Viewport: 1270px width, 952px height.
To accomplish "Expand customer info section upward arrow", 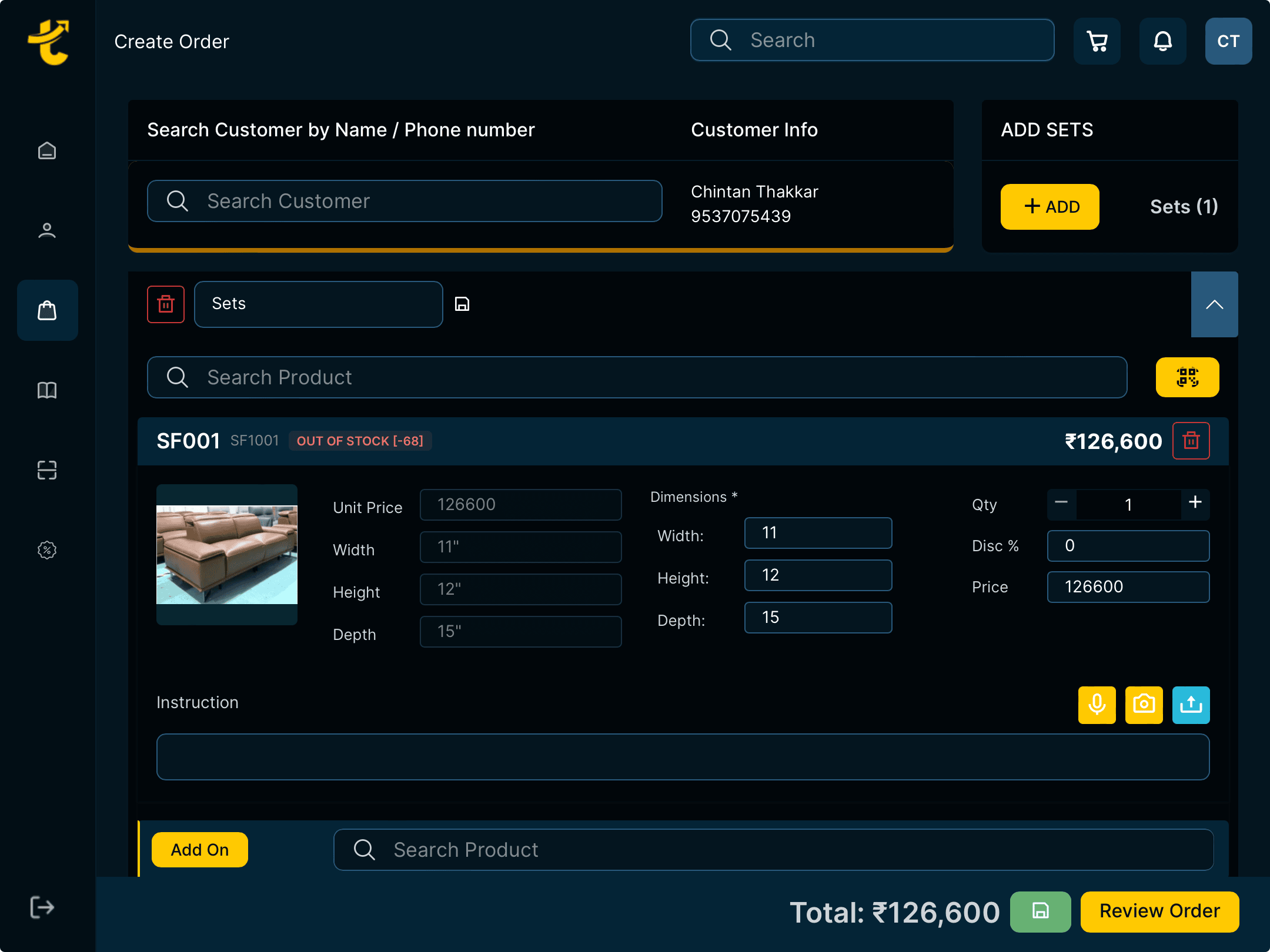I will click(x=1215, y=303).
